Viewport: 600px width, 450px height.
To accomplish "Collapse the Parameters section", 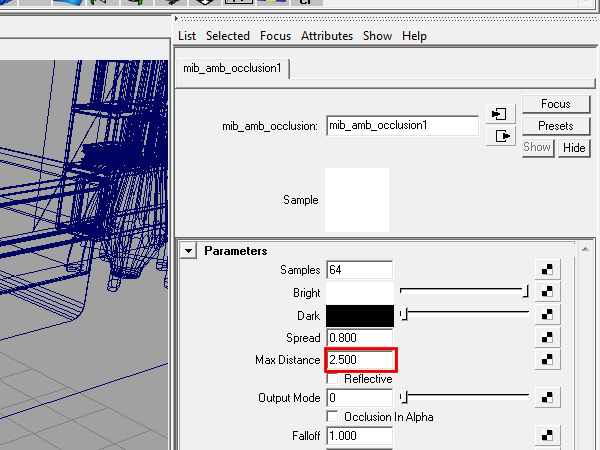I will tap(188, 251).
